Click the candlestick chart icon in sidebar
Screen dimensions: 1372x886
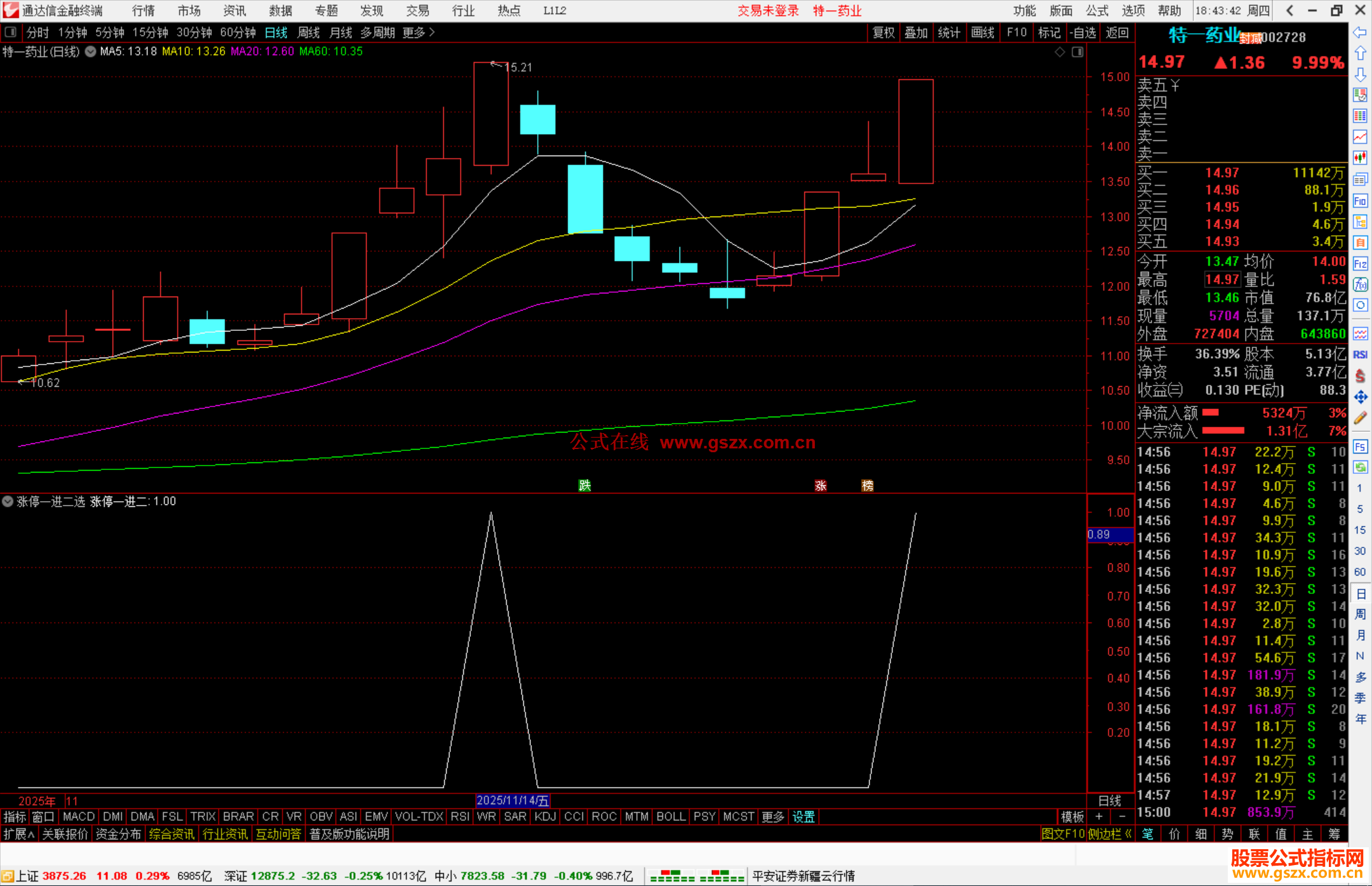click(1360, 158)
